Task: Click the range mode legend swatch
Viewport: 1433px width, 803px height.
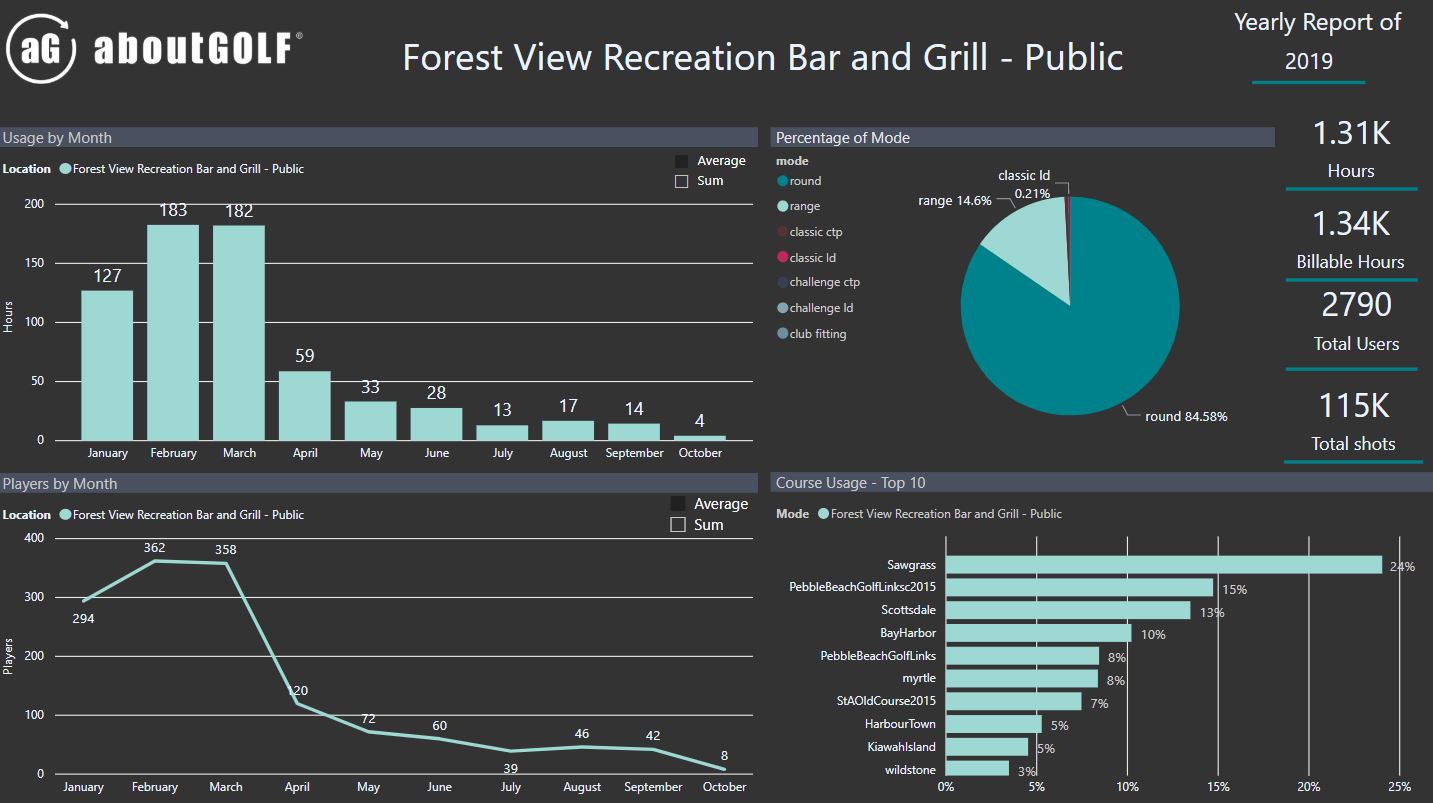Action: pyautogui.click(x=783, y=206)
